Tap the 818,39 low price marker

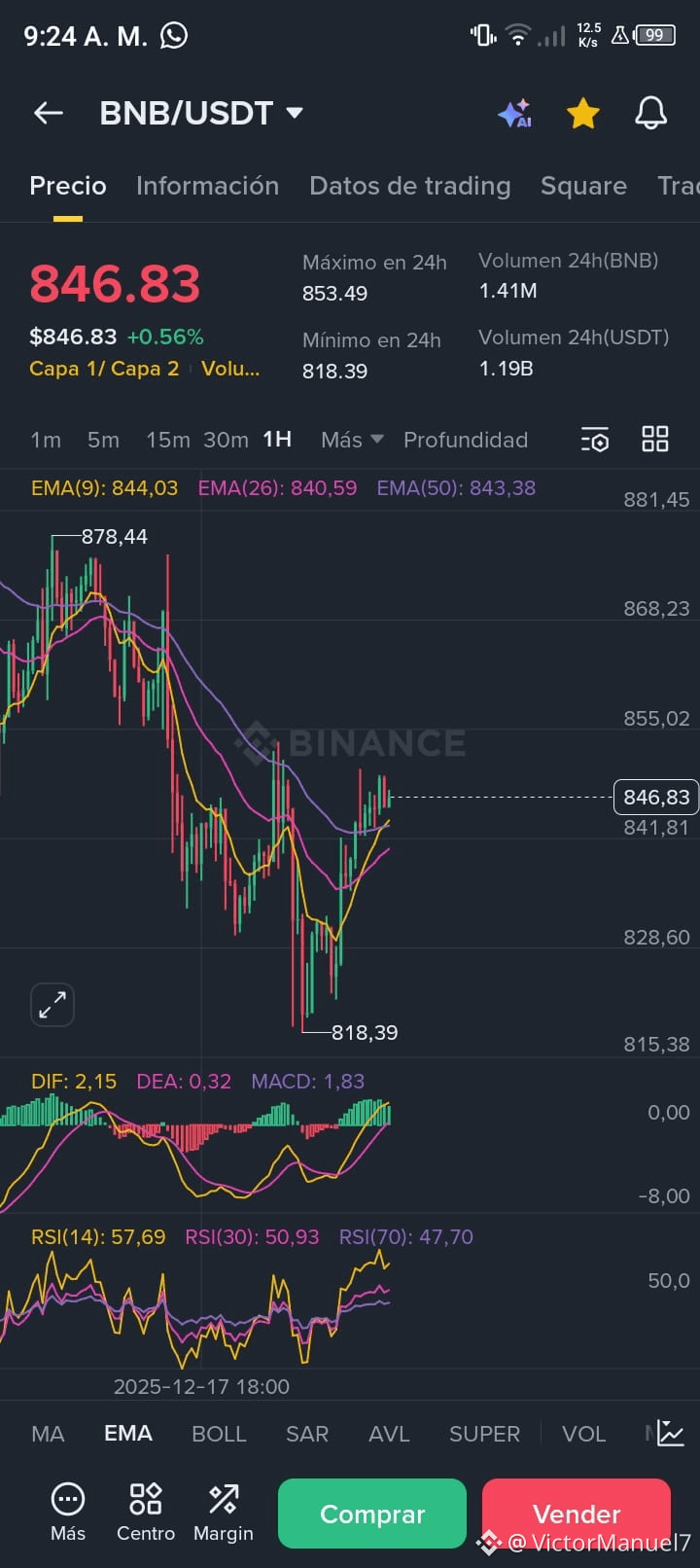coord(365,1033)
